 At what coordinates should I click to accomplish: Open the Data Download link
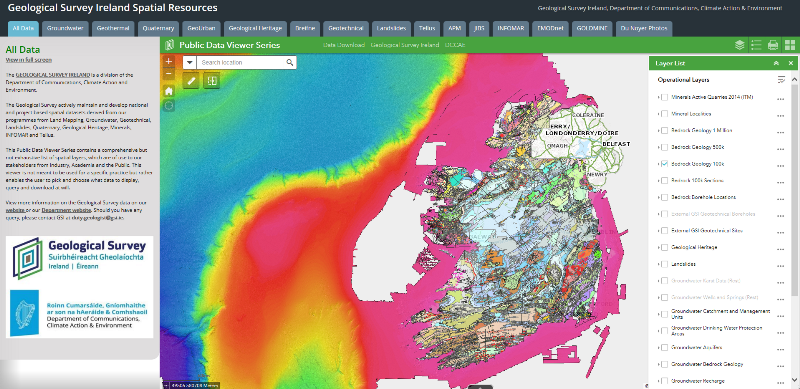[x=344, y=45]
